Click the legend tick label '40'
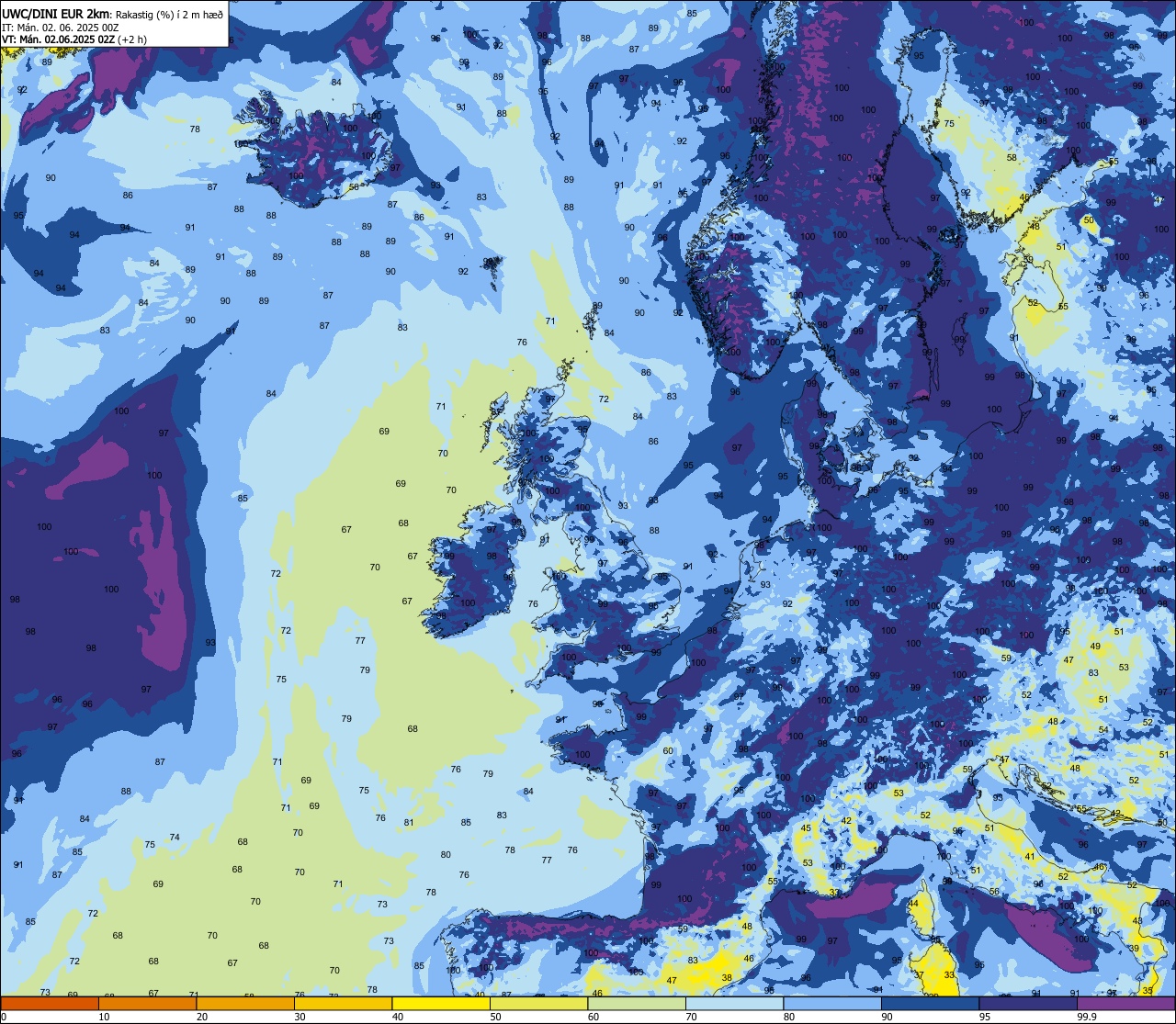This screenshot has height=1024, width=1176. (397, 1017)
